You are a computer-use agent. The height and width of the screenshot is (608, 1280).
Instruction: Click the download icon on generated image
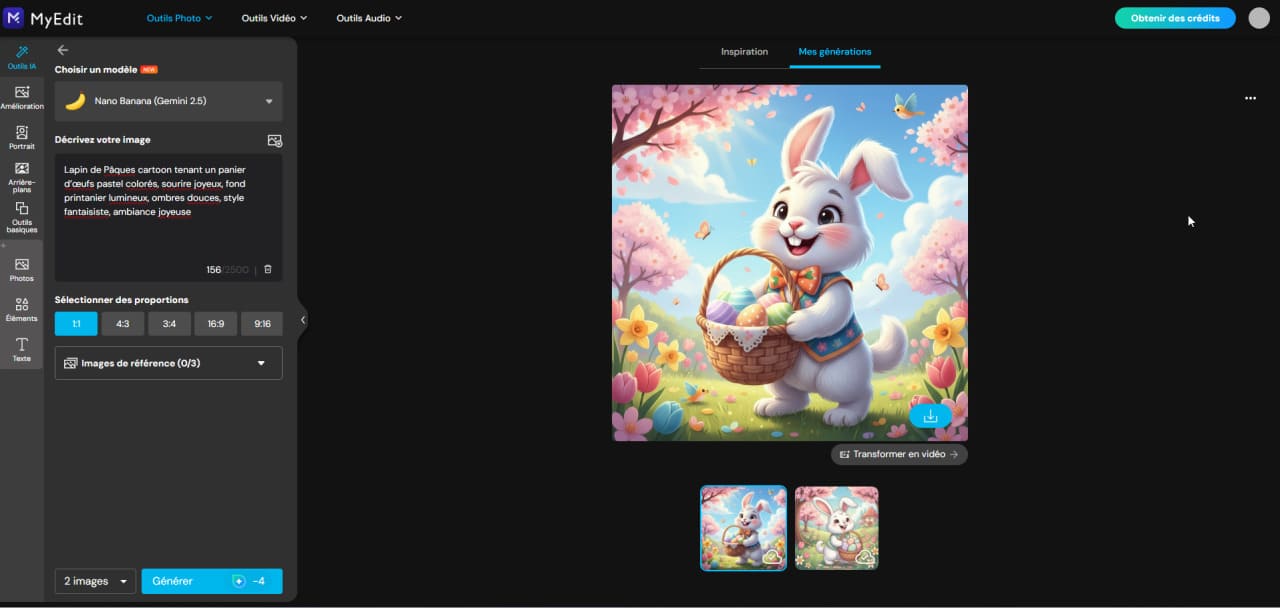pyautogui.click(x=930, y=416)
